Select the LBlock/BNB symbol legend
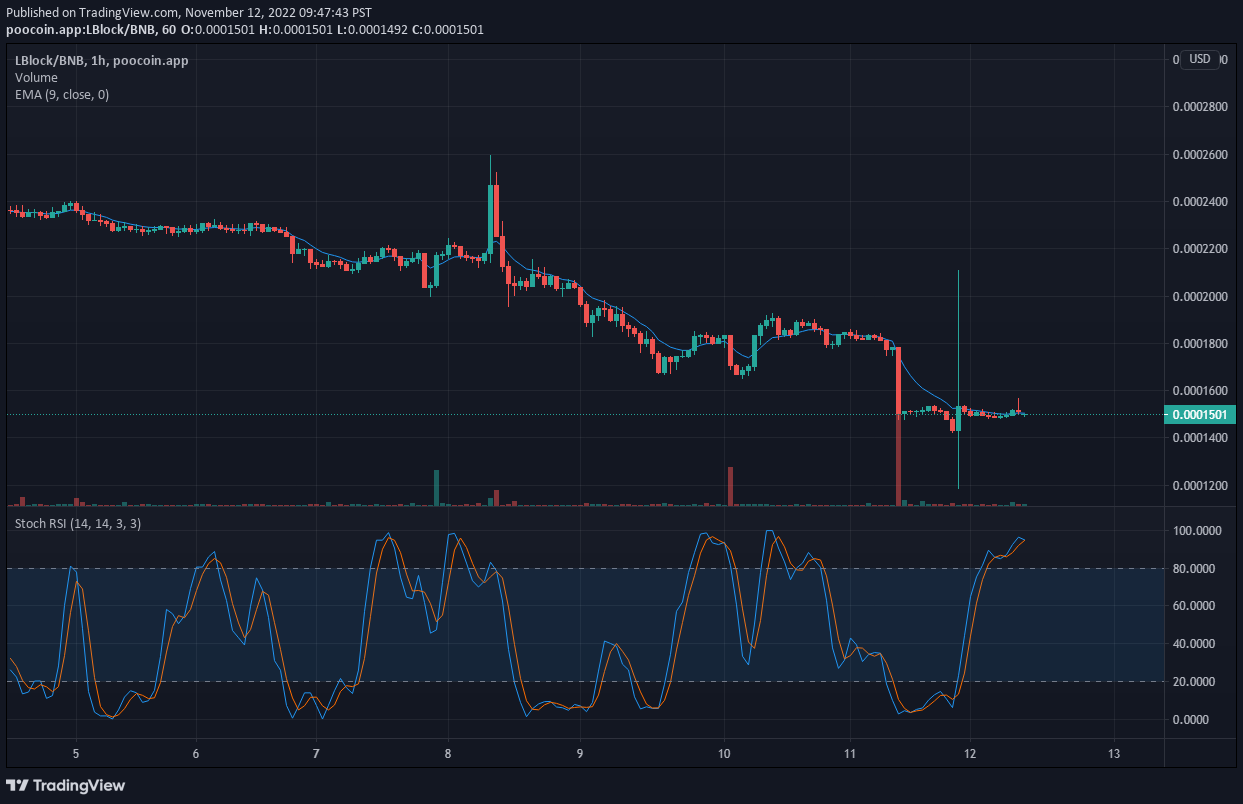 101,61
